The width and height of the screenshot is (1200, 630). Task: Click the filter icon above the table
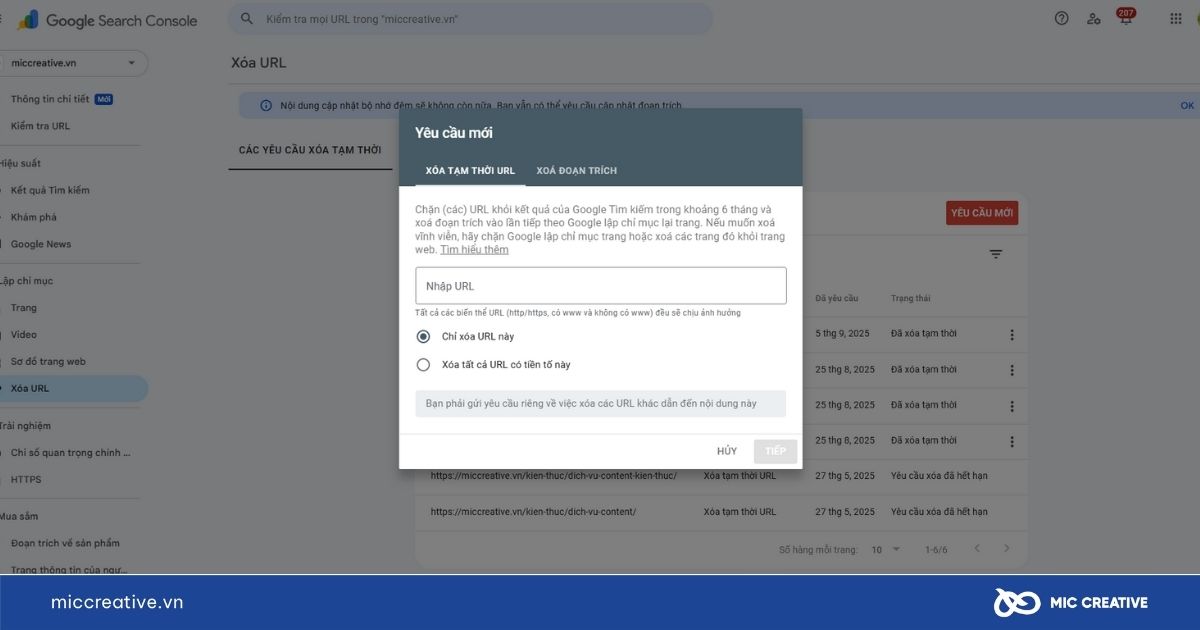point(995,255)
